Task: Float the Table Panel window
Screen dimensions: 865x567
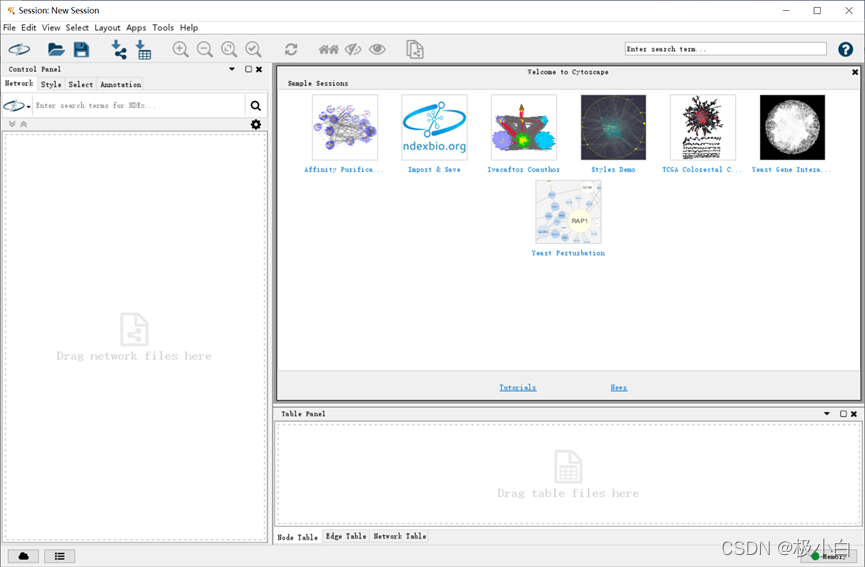Action: pyautogui.click(x=843, y=414)
